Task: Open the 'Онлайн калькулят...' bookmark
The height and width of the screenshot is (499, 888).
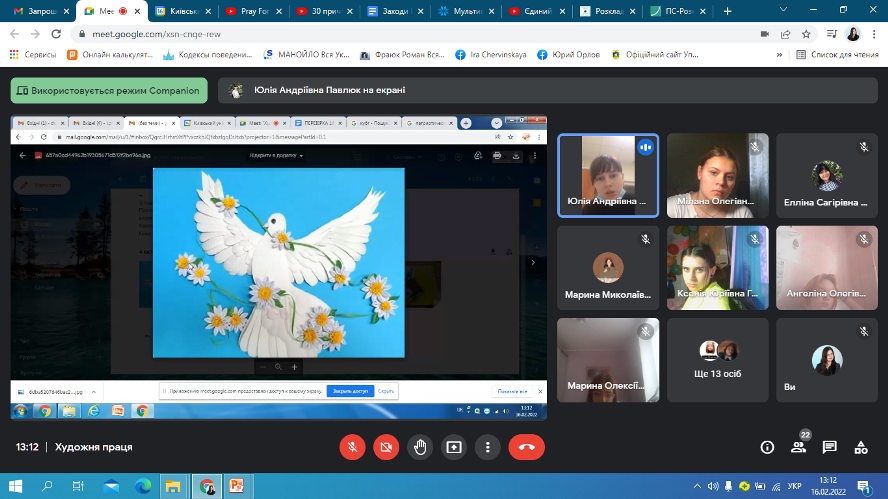Action: click(110, 54)
